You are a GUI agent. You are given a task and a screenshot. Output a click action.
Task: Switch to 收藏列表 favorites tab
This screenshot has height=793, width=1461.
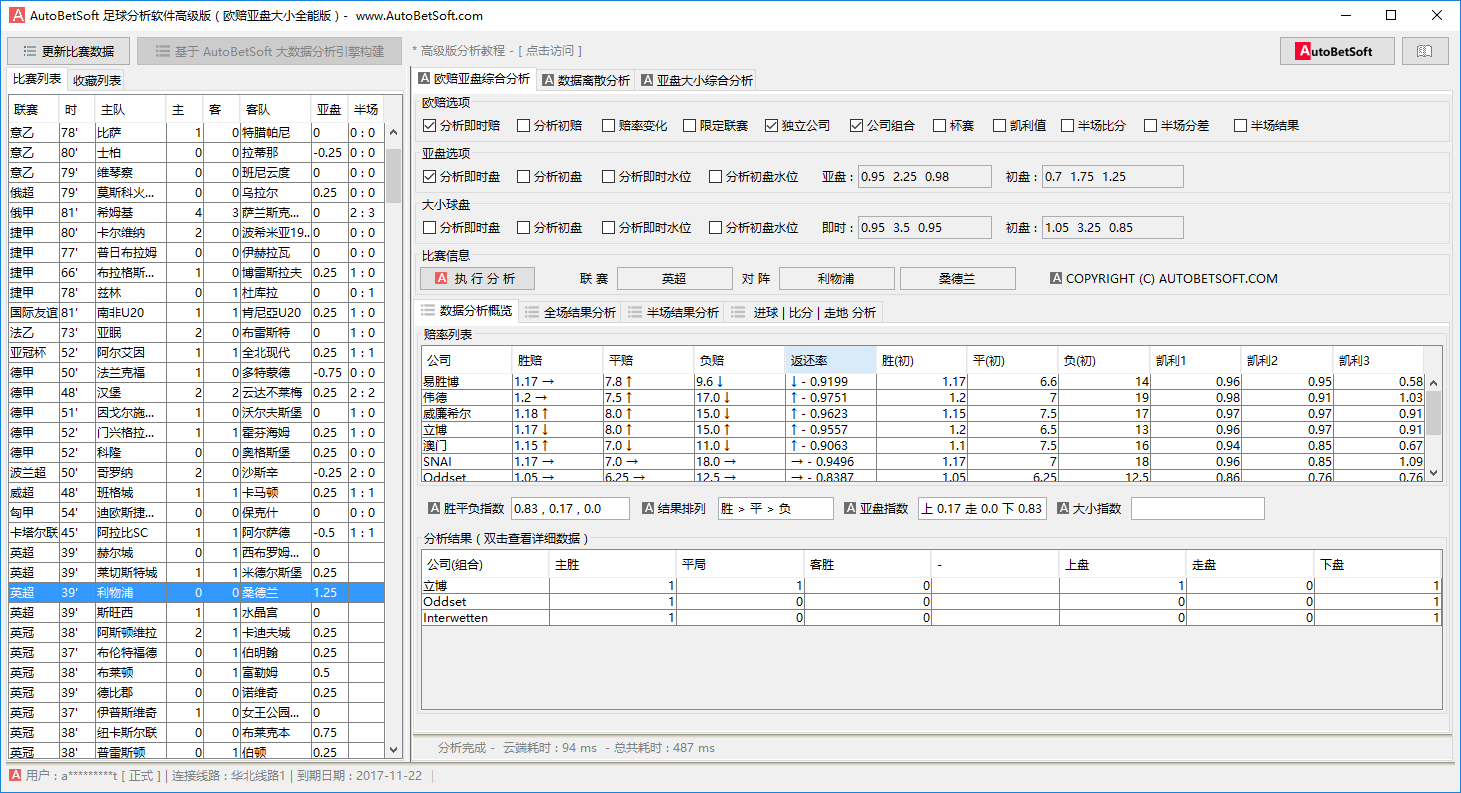(x=97, y=81)
